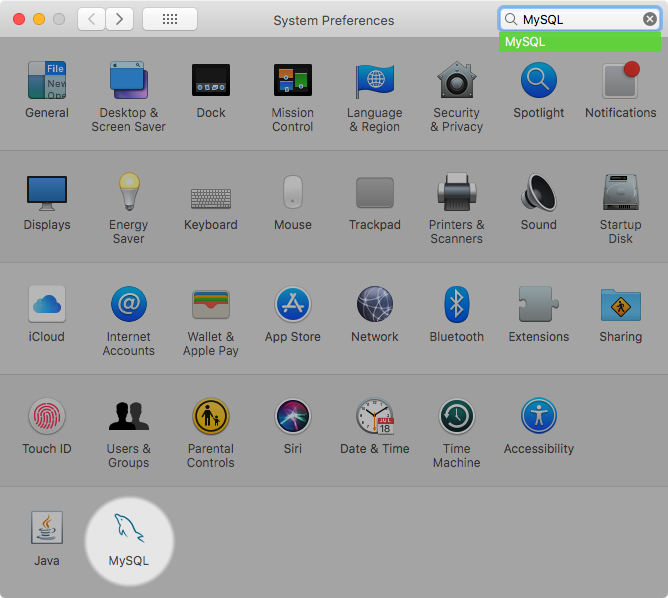Go back with the left arrow button
Viewport: 668px width, 598px height.
(91, 19)
